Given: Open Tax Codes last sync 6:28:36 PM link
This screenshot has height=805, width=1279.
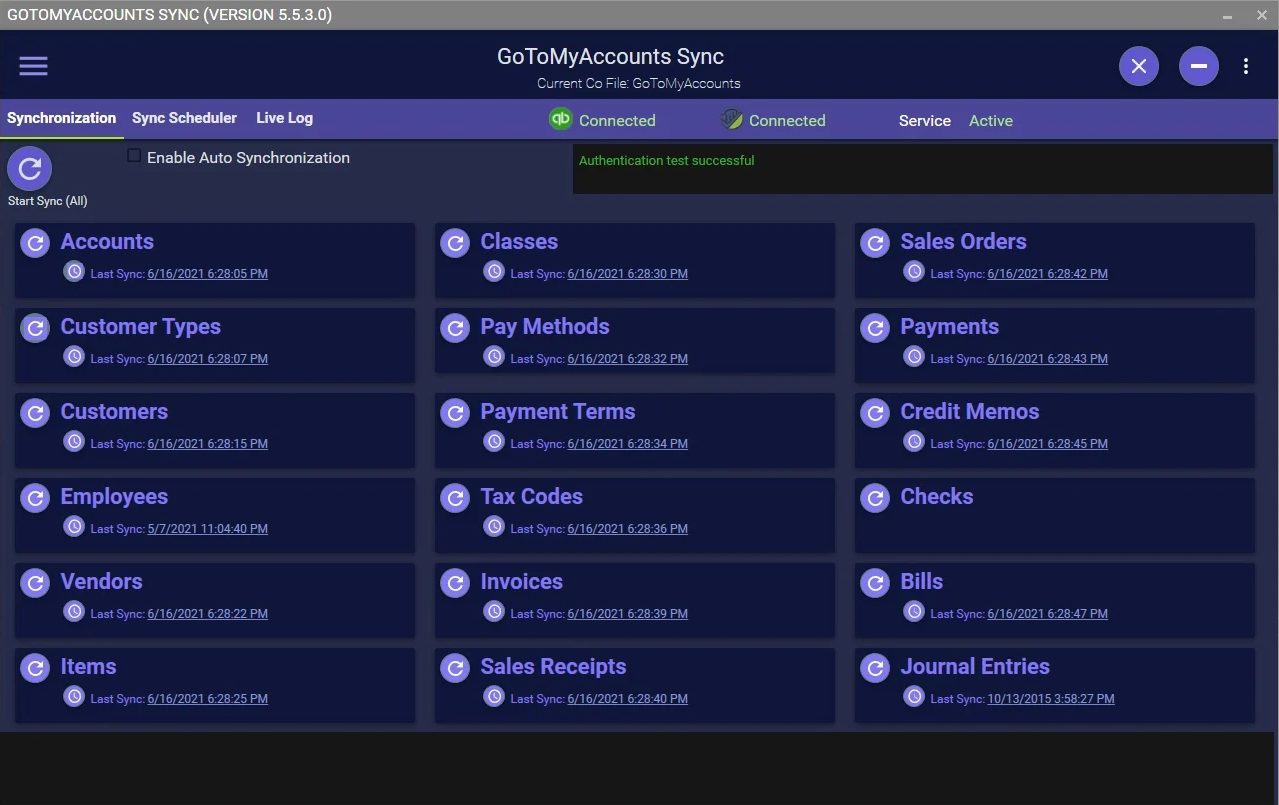Looking at the screenshot, I should click(x=627, y=529).
